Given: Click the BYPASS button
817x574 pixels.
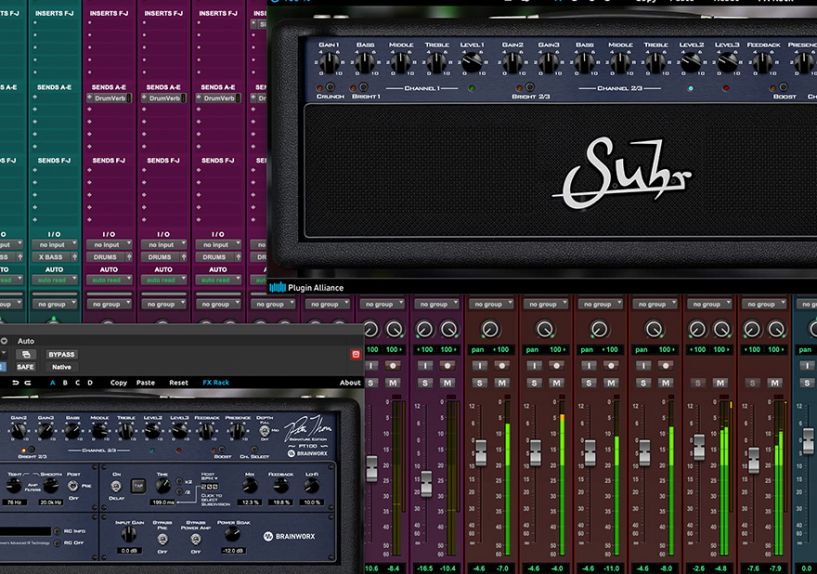Looking at the screenshot, I should point(61,355).
